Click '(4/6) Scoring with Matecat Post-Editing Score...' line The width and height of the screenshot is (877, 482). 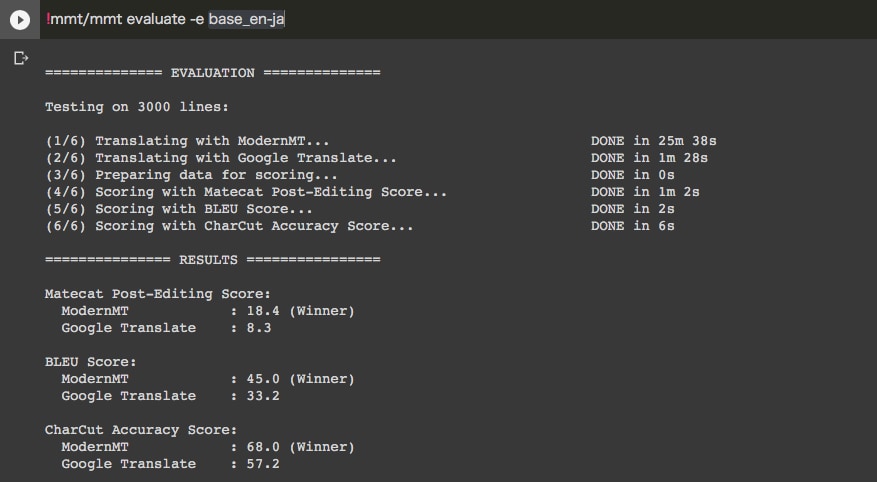246,192
